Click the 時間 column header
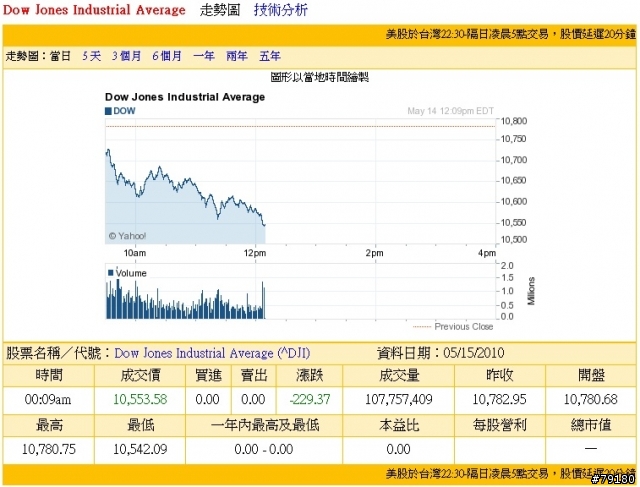 tap(49, 376)
